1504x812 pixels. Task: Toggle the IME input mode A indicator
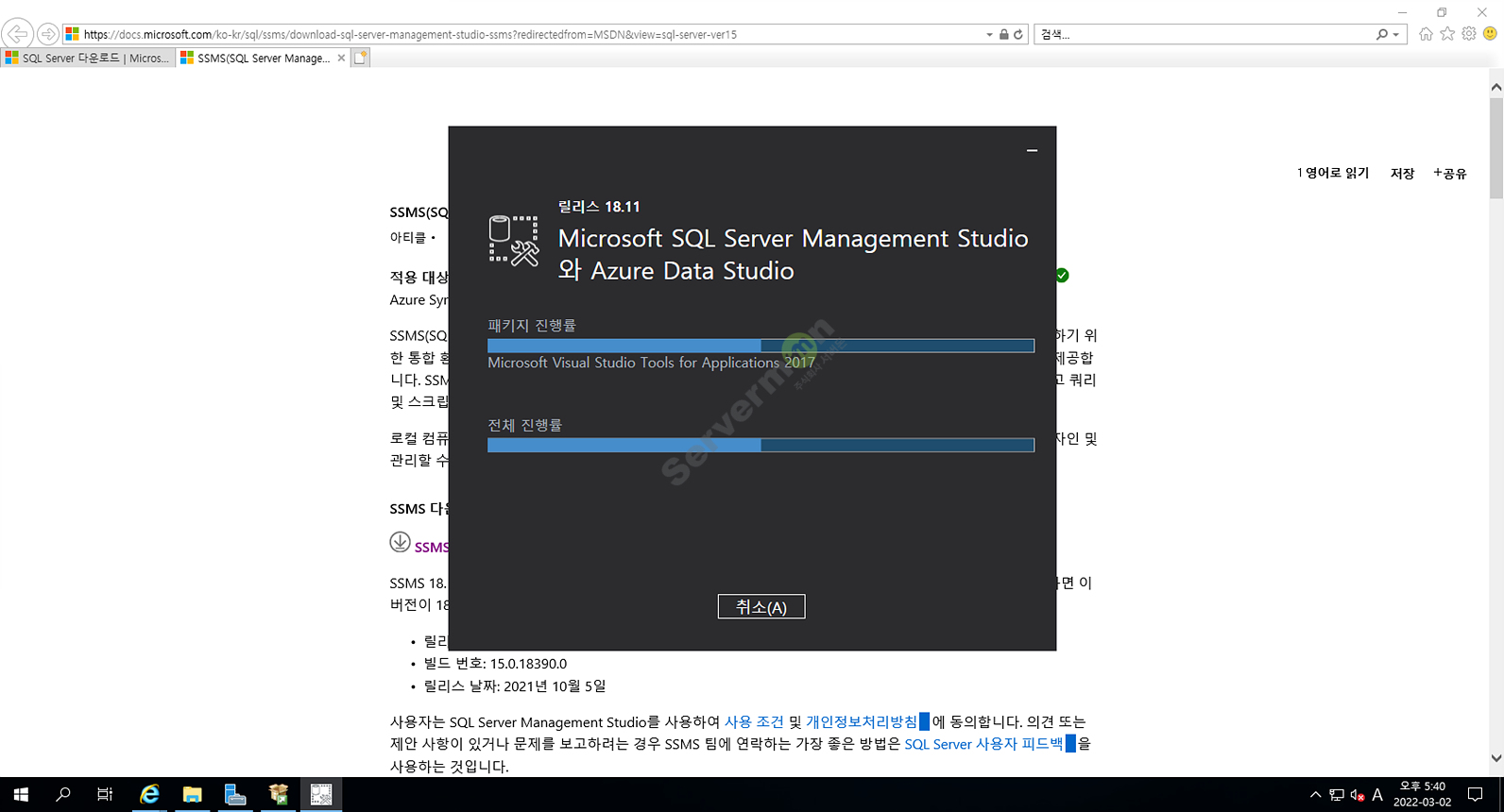pos(1377,795)
